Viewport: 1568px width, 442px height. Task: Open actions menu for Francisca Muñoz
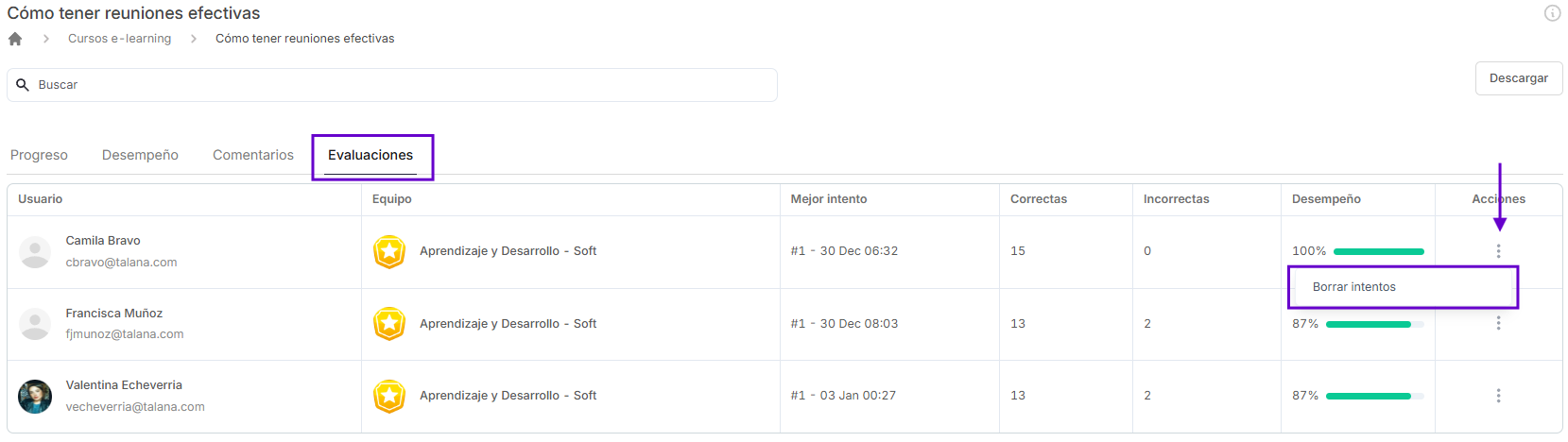pos(1498,323)
